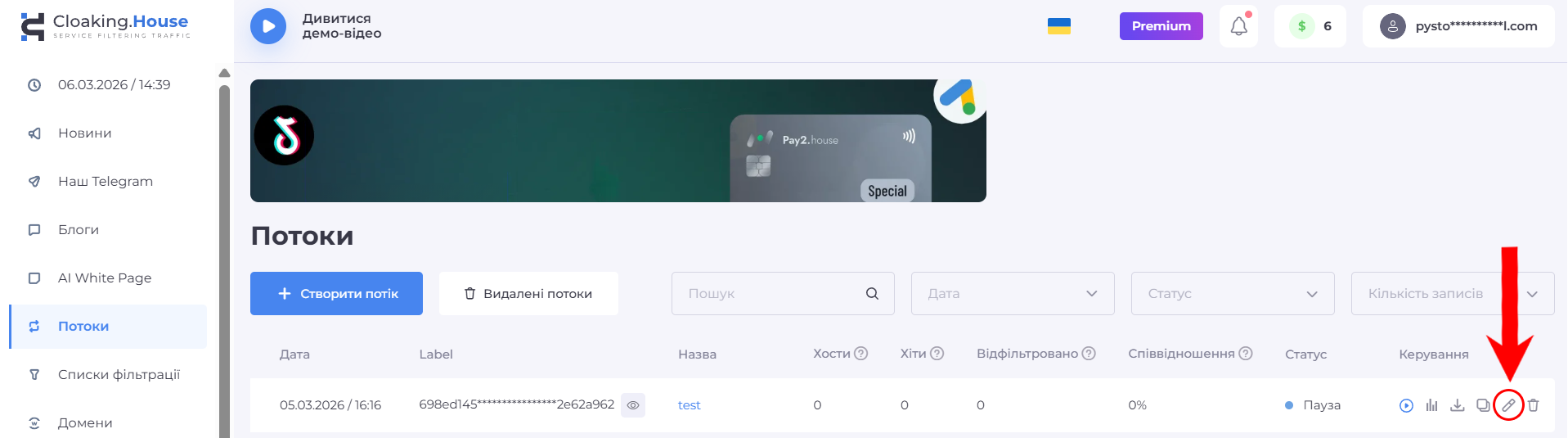Duplicate the test stream with copy icon
The width and height of the screenshot is (1568, 438).
click(x=1483, y=405)
